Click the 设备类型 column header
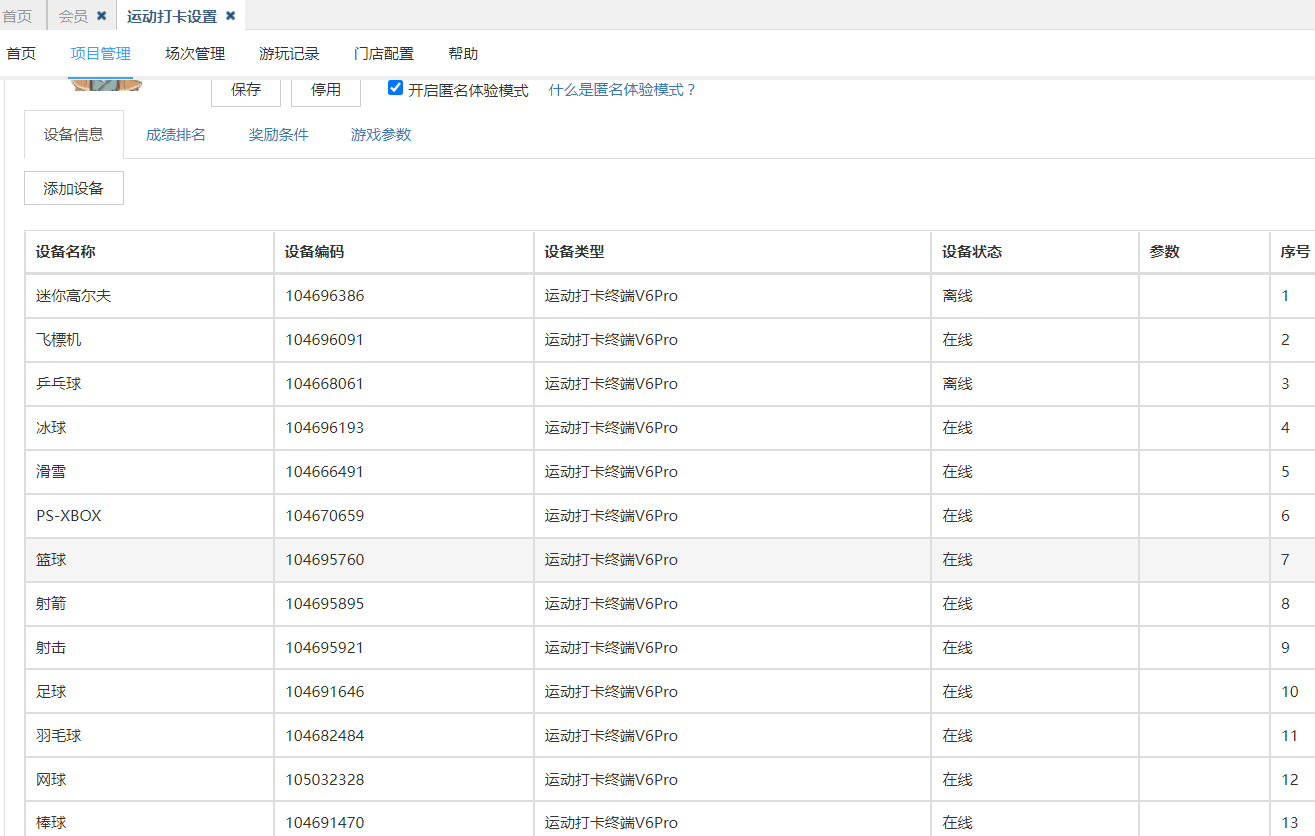The height and width of the screenshot is (836, 1315). pyautogui.click(x=733, y=252)
